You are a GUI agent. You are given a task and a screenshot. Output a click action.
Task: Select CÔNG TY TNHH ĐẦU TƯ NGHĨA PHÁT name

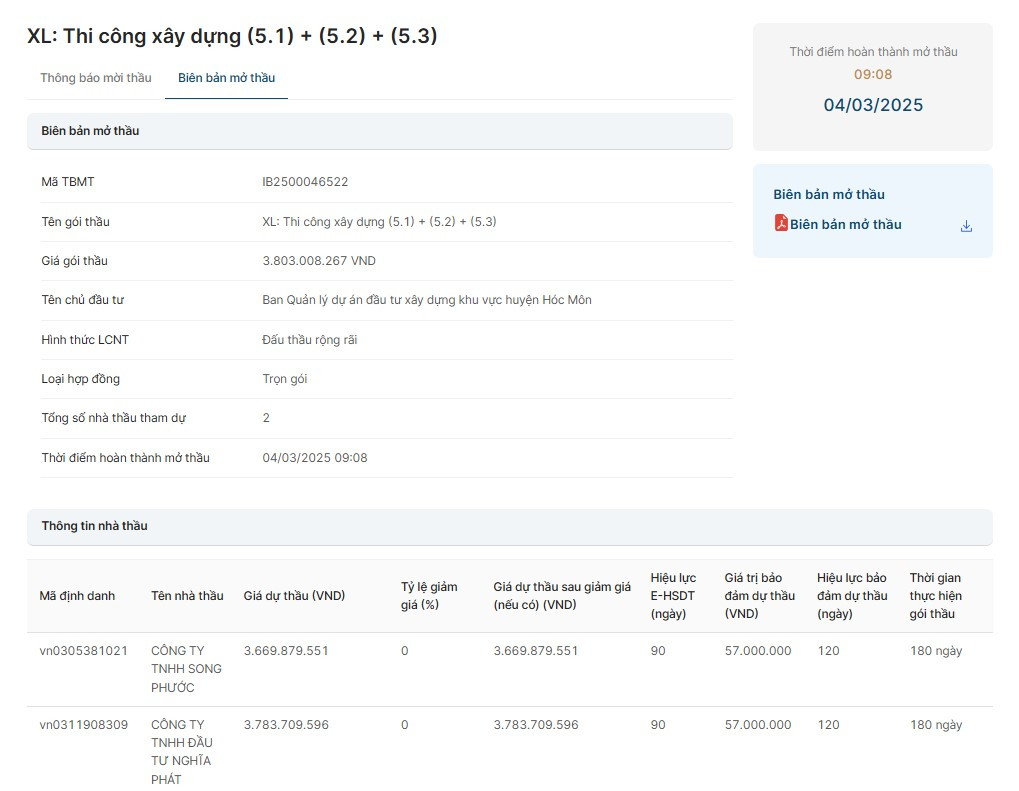point(182,751)
